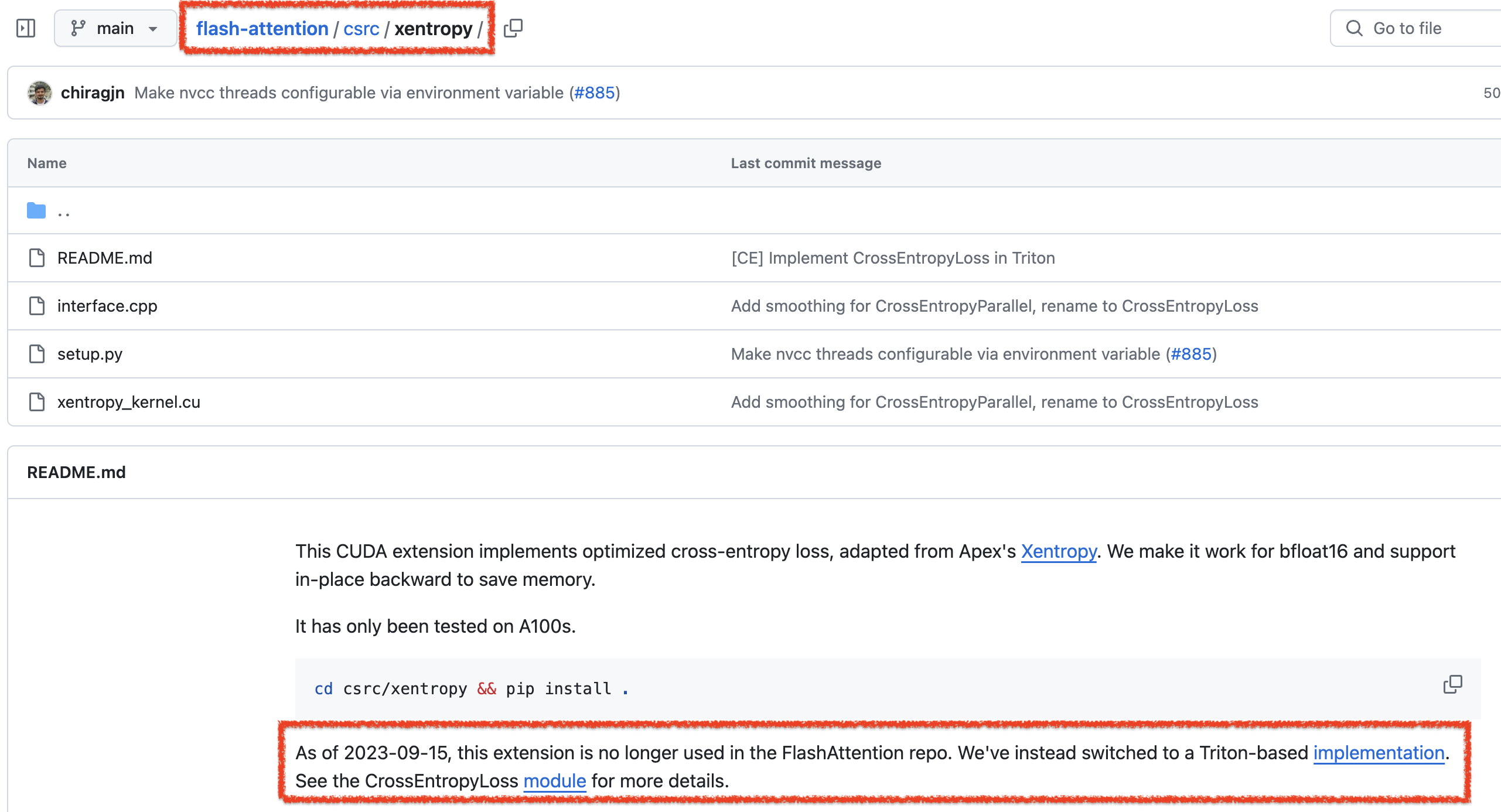Follow the CrossEntropyLoss module link

554,781
